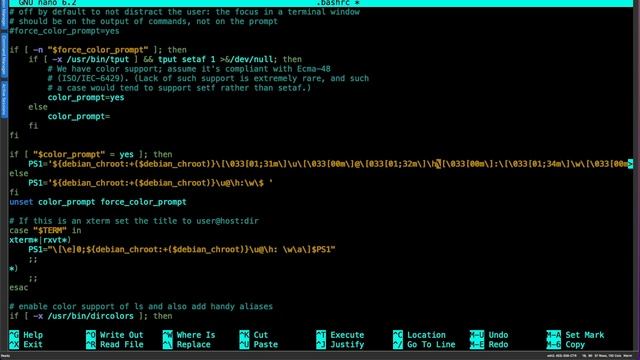This screenshot has width=640, height=360.
Task: Click the ^K Cut shortcut
Action: [254, 335]
